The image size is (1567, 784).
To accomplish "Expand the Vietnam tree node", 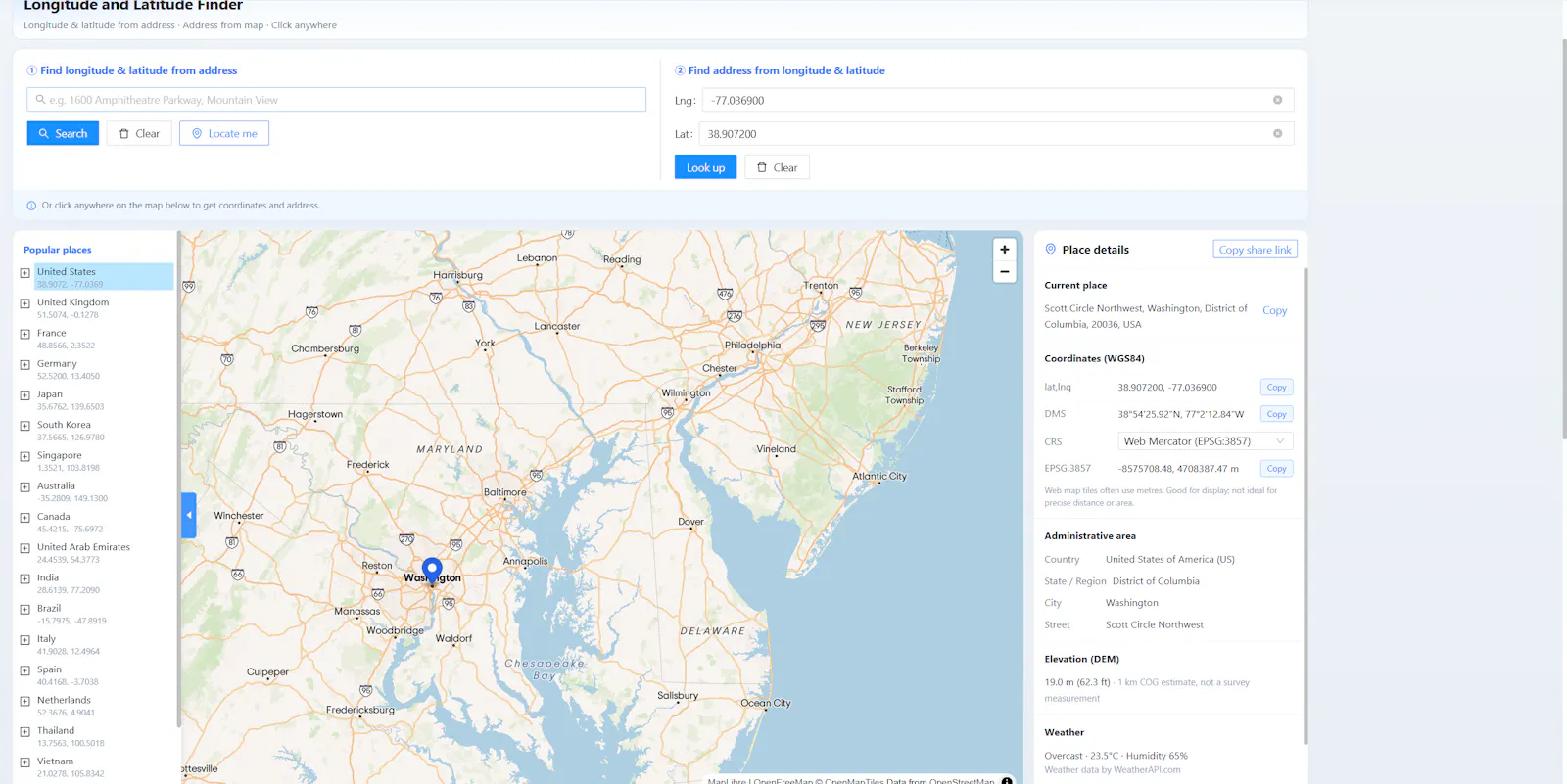I will (x=25, y=762).
